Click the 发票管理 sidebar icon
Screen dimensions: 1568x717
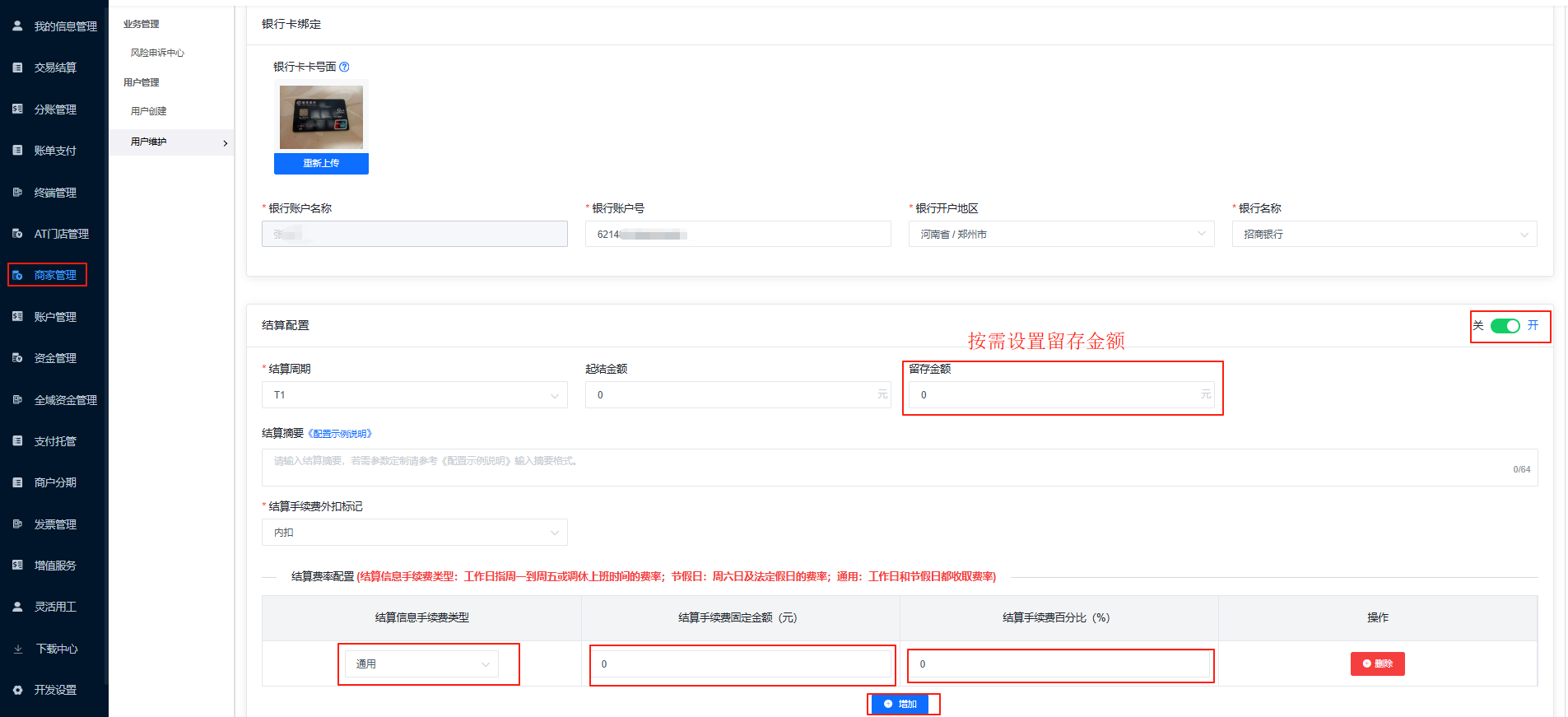click(x=17, y=524)
